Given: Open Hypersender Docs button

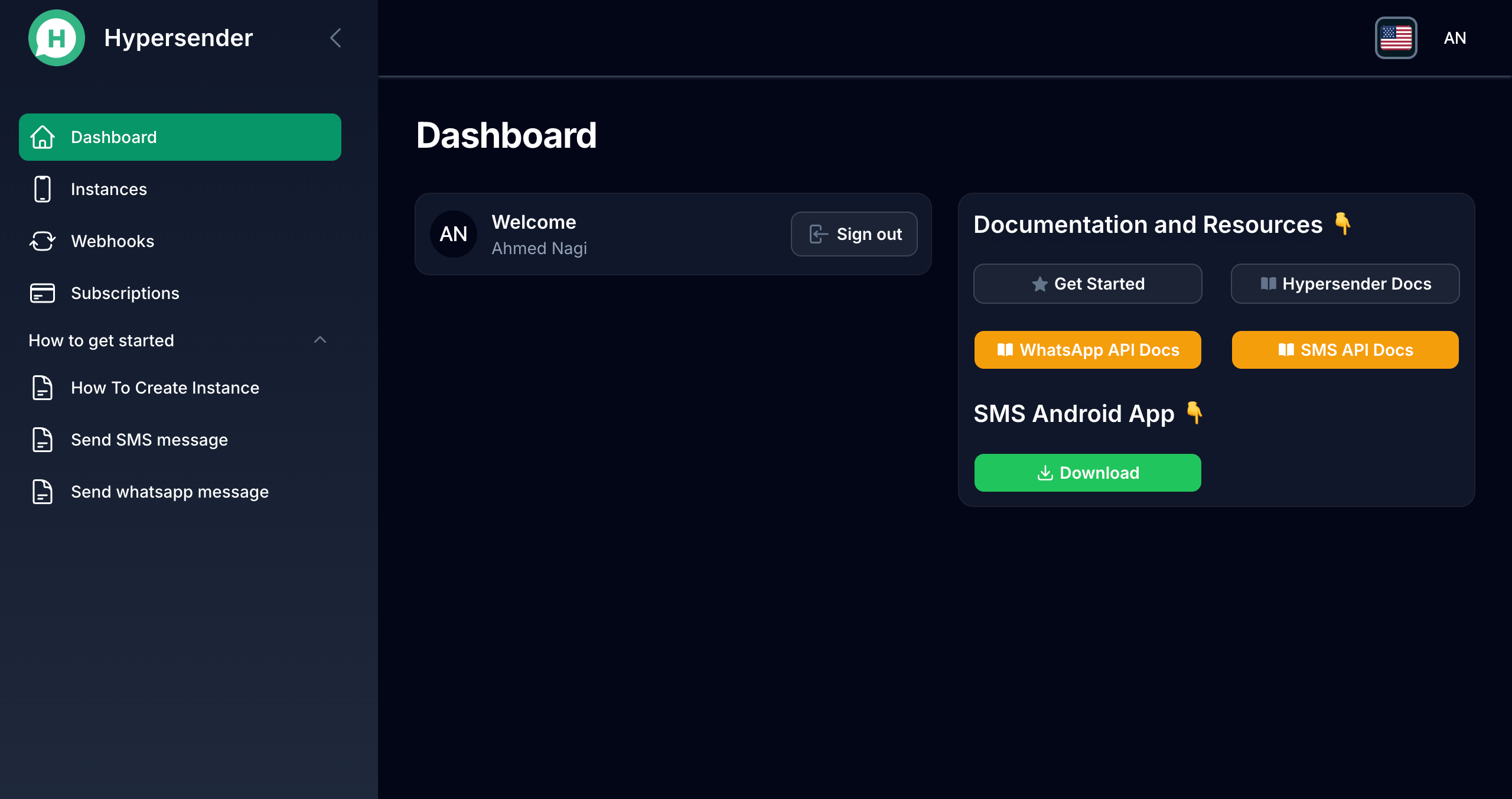Looking at the screenshot, I should tap(1345, 284).
